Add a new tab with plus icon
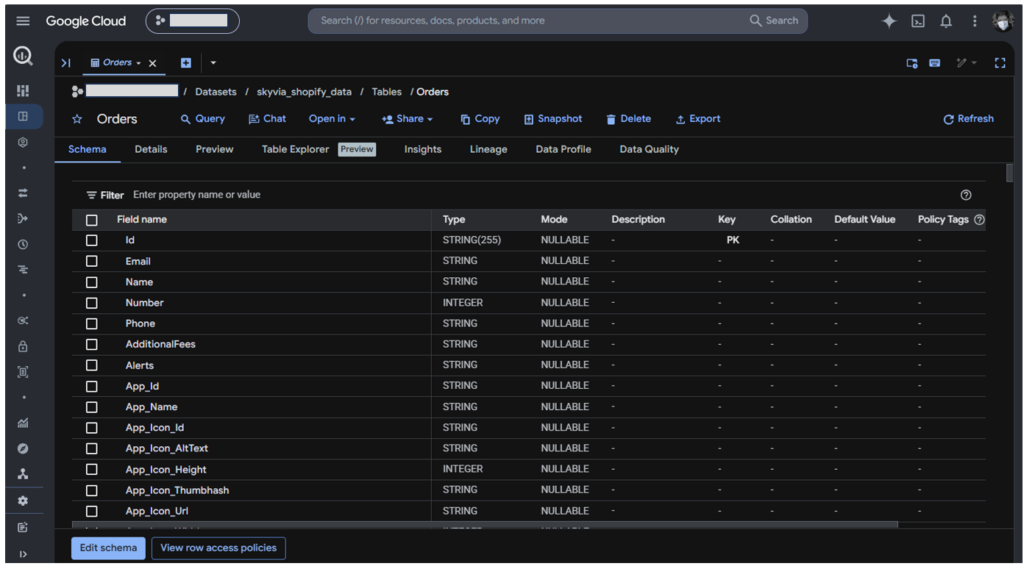The height and width of the screenshot is (566, 1024). [186, 63]
